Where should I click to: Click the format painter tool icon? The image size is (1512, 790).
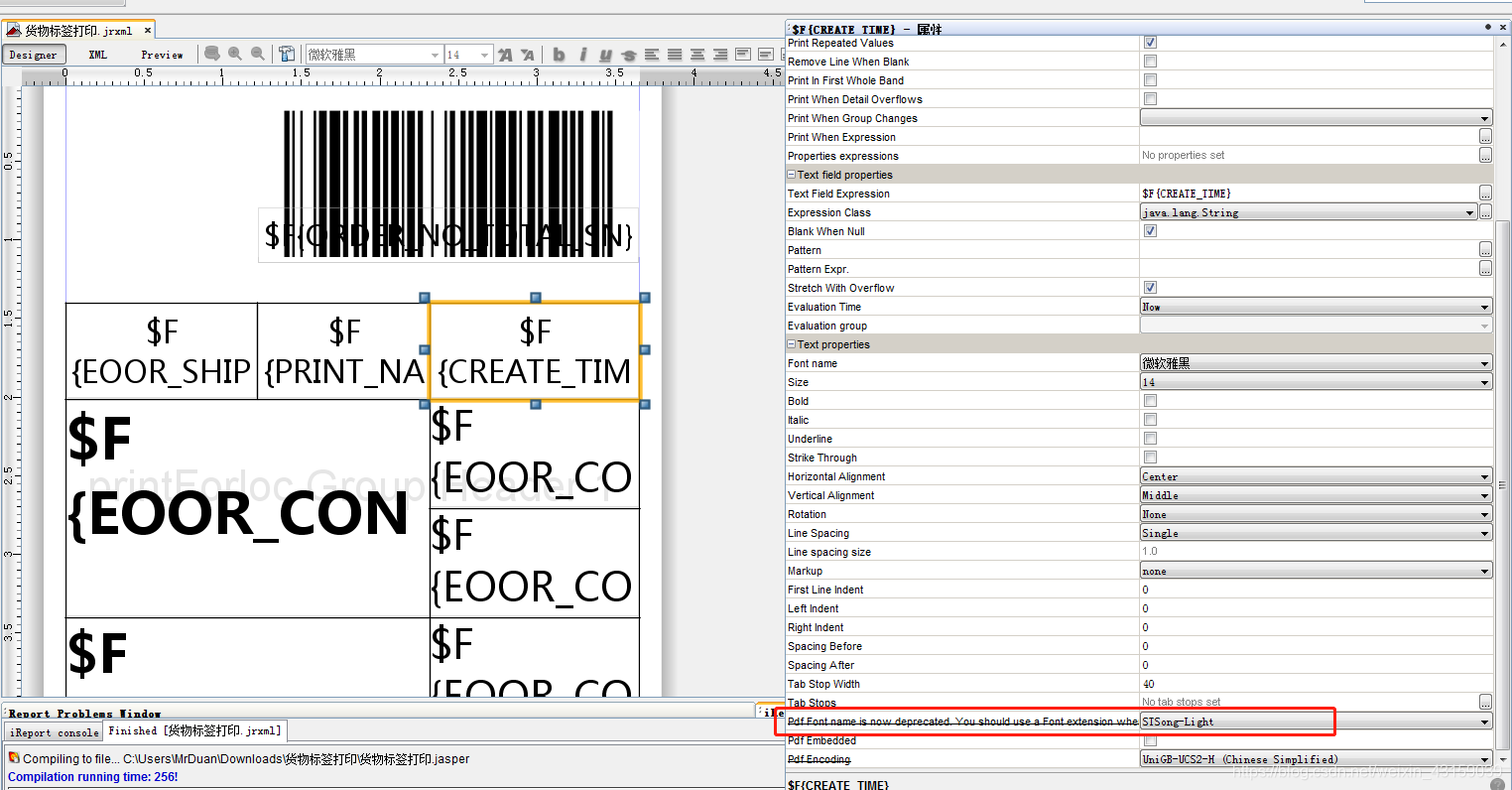tap(287, 55)
